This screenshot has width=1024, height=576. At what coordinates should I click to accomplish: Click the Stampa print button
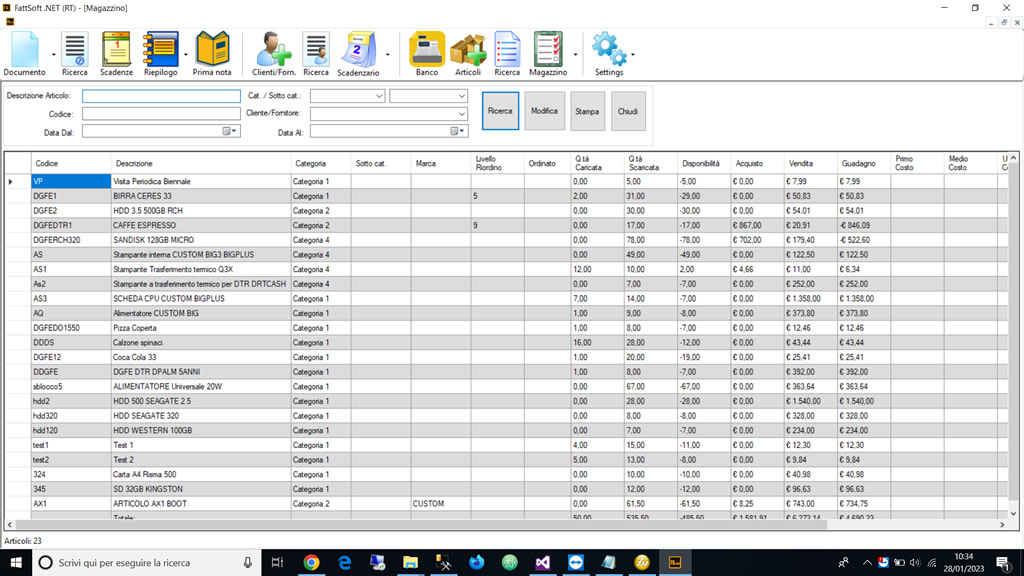click(587, 111)
